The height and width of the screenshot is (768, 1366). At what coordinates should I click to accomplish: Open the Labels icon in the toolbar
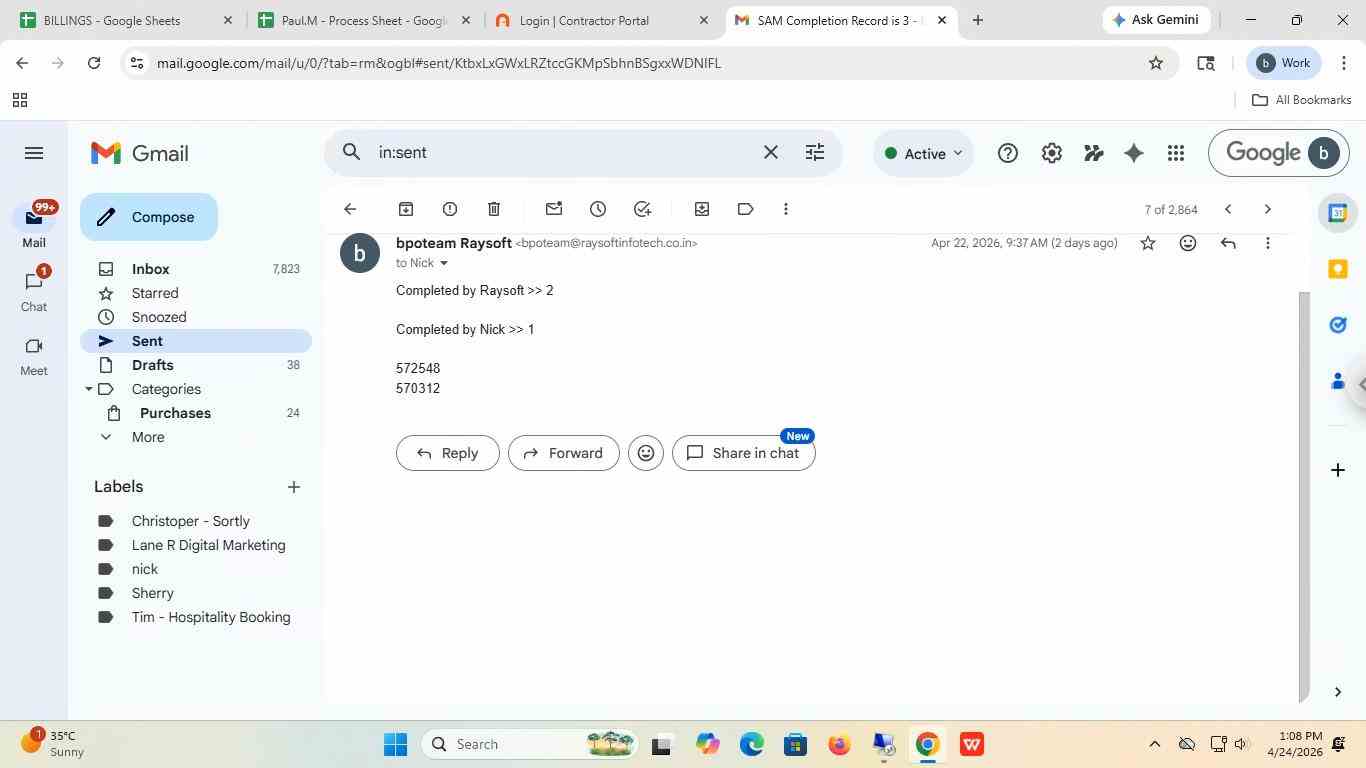[745, 209]
